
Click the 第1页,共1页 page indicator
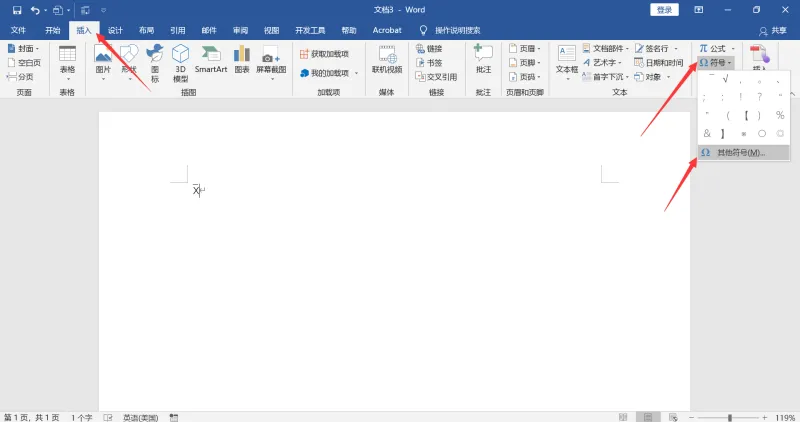pos(32,417)
